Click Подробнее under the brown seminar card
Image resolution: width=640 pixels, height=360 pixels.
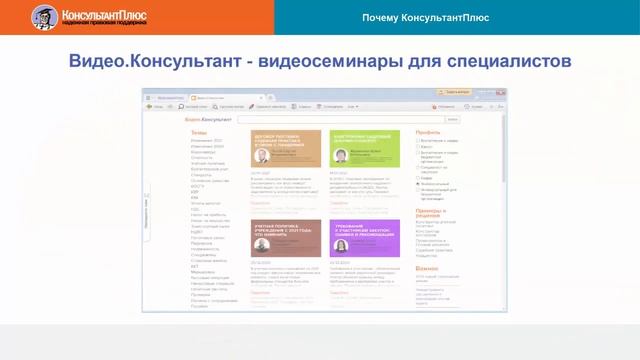click(x=260, y=293)
